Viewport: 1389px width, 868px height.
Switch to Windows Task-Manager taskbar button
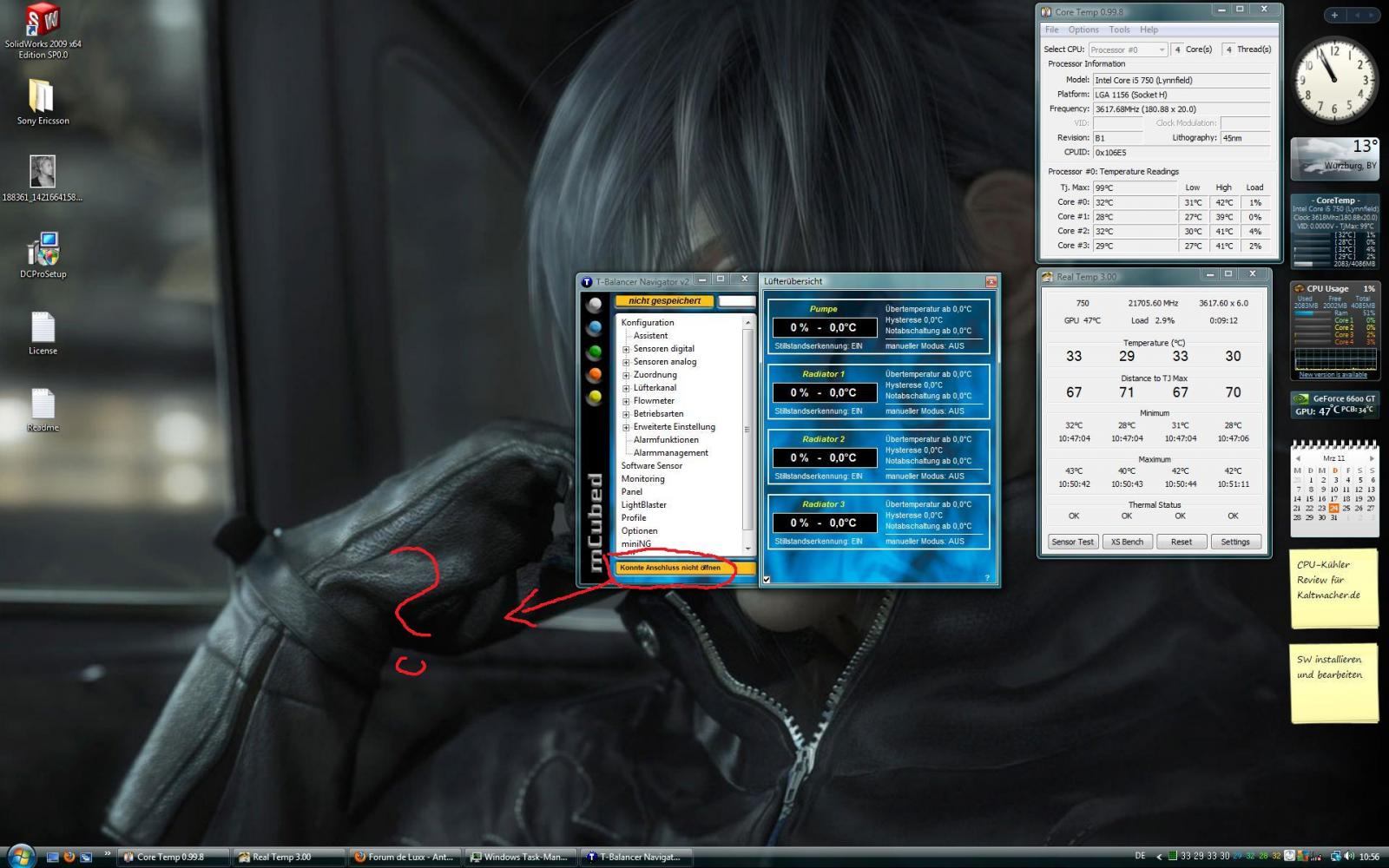519,857
